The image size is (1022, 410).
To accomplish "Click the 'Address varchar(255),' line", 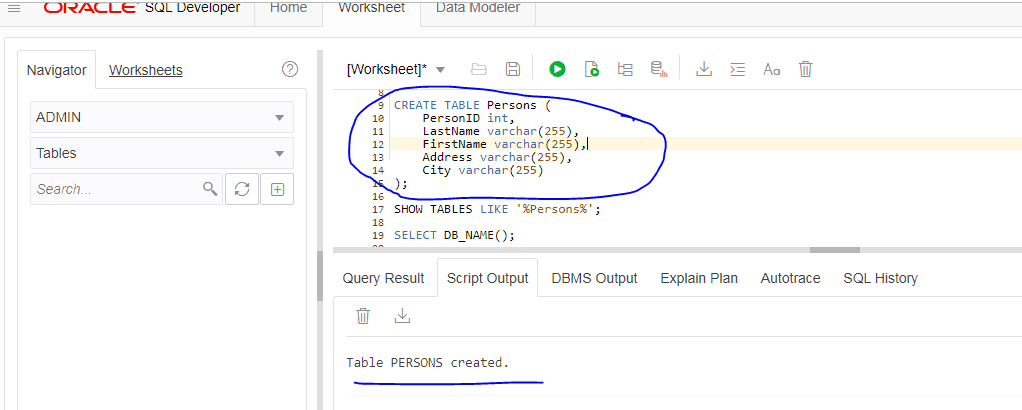I will pos(497,157).
